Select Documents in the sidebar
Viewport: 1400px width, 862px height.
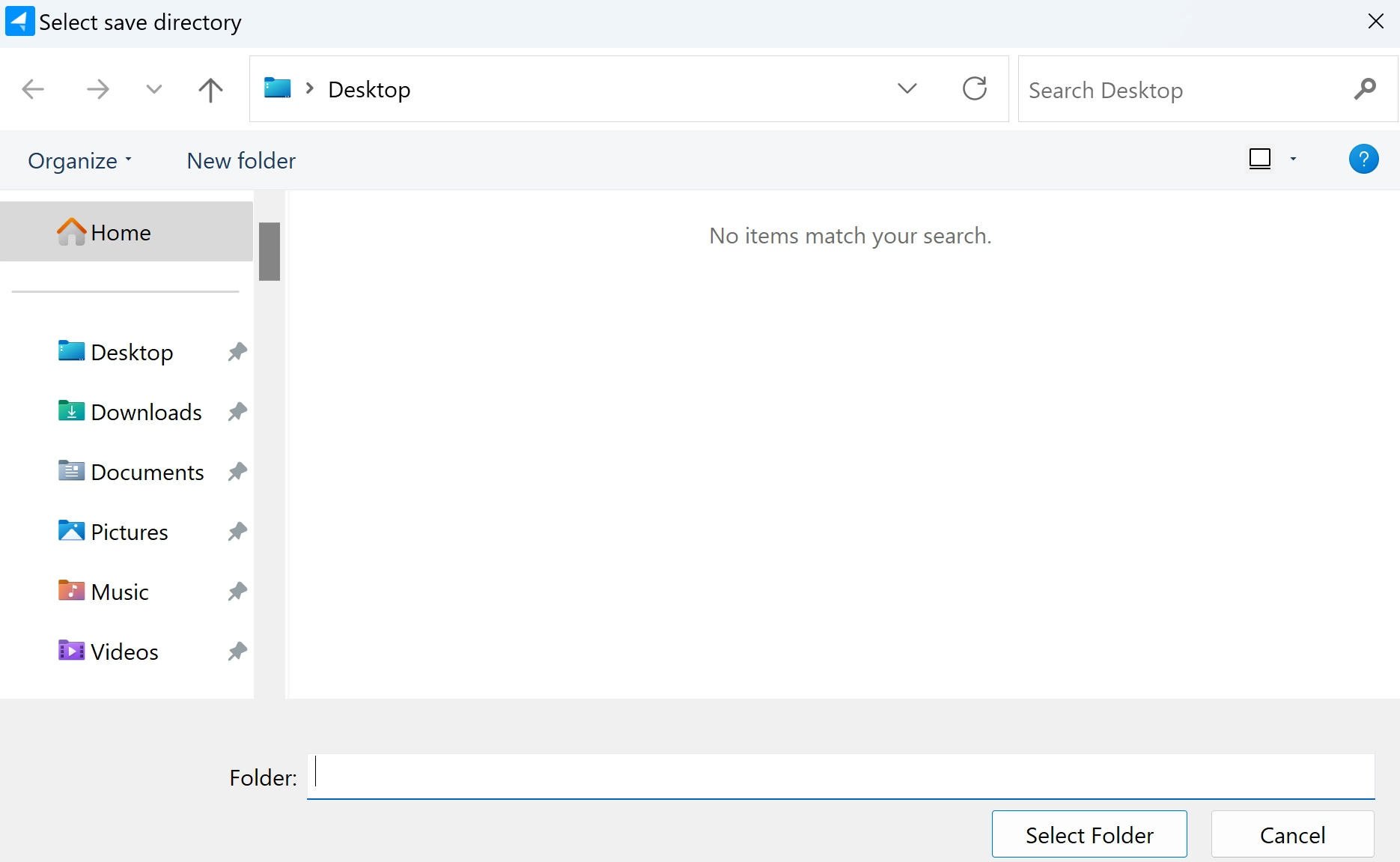pyautogui.click(x=147, y=472)
